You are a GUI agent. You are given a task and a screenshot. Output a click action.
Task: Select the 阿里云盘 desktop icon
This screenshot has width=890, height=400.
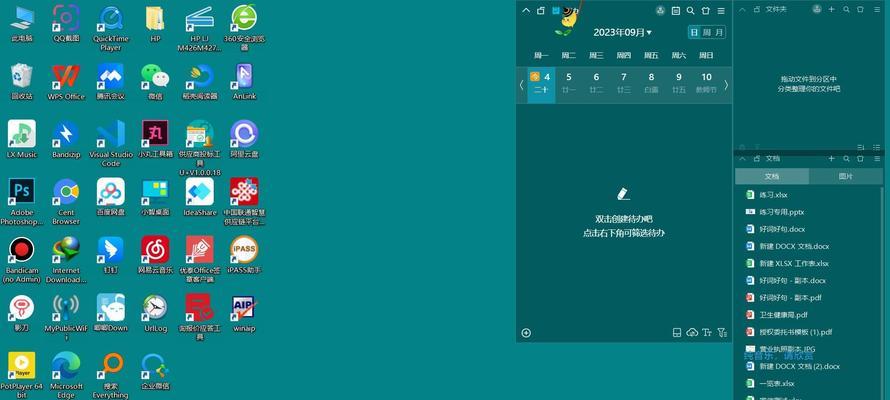[x=244, y=140]
